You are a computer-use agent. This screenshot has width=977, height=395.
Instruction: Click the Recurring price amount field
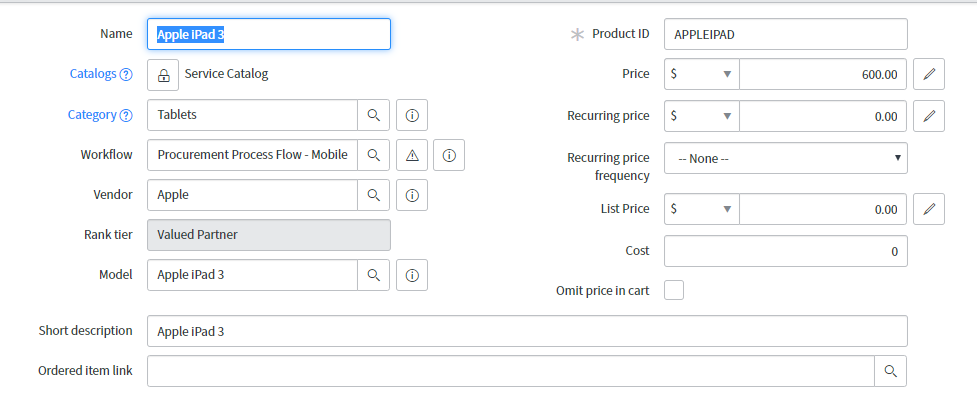(823, 116)
